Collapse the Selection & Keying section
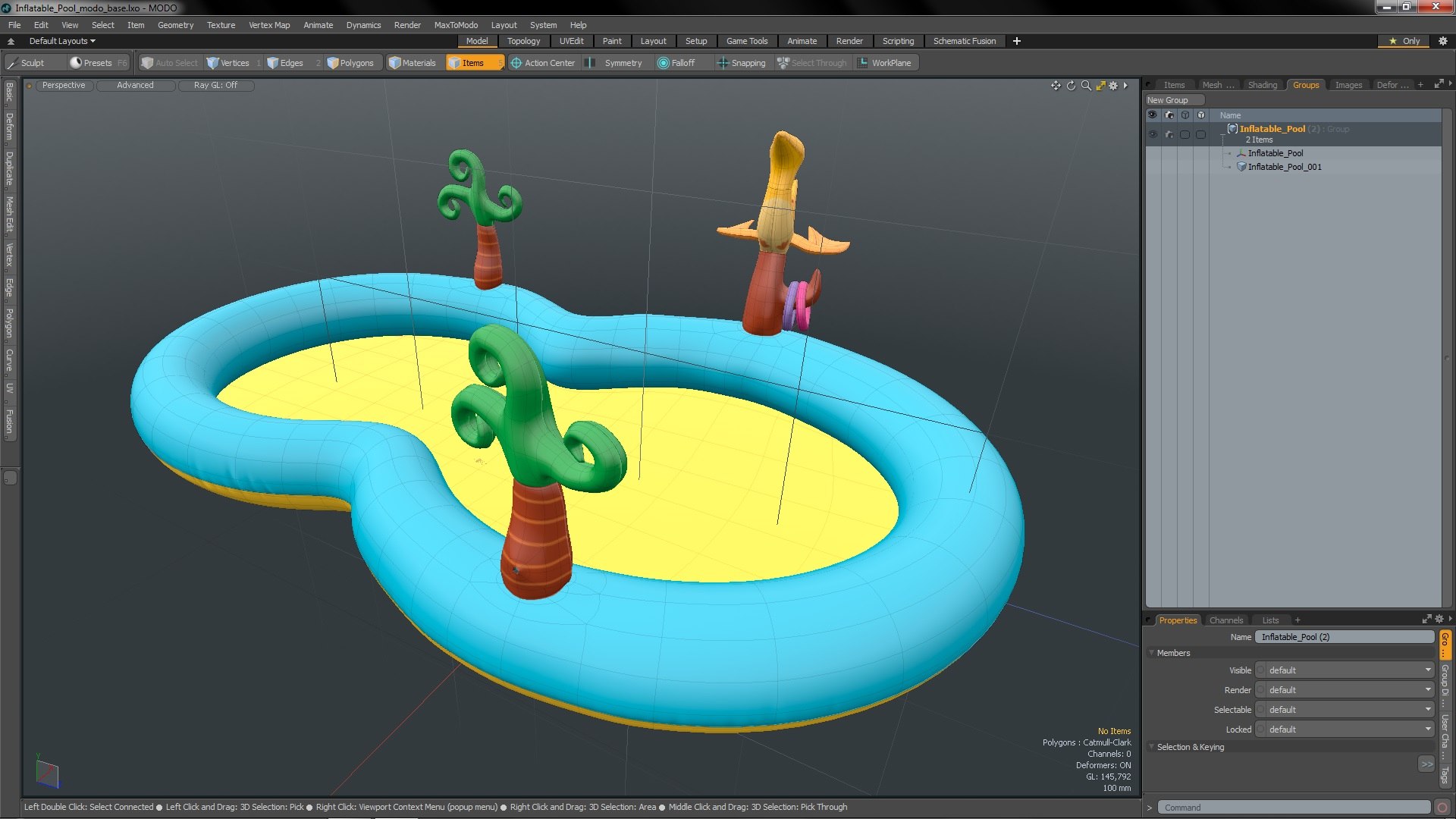 click(x=1151, y=747)
